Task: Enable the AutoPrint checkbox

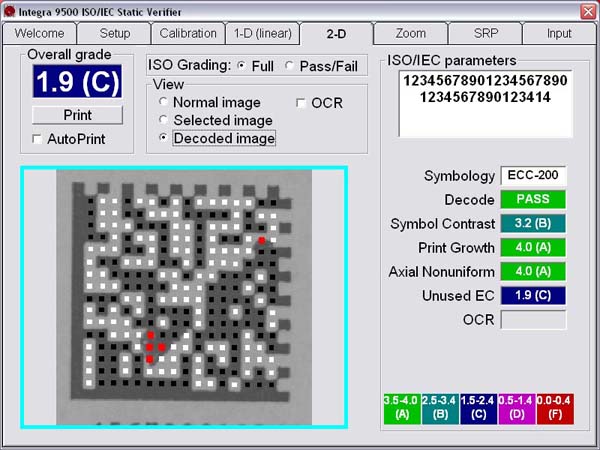Action: pyautogui.click(x=38, y=139)
